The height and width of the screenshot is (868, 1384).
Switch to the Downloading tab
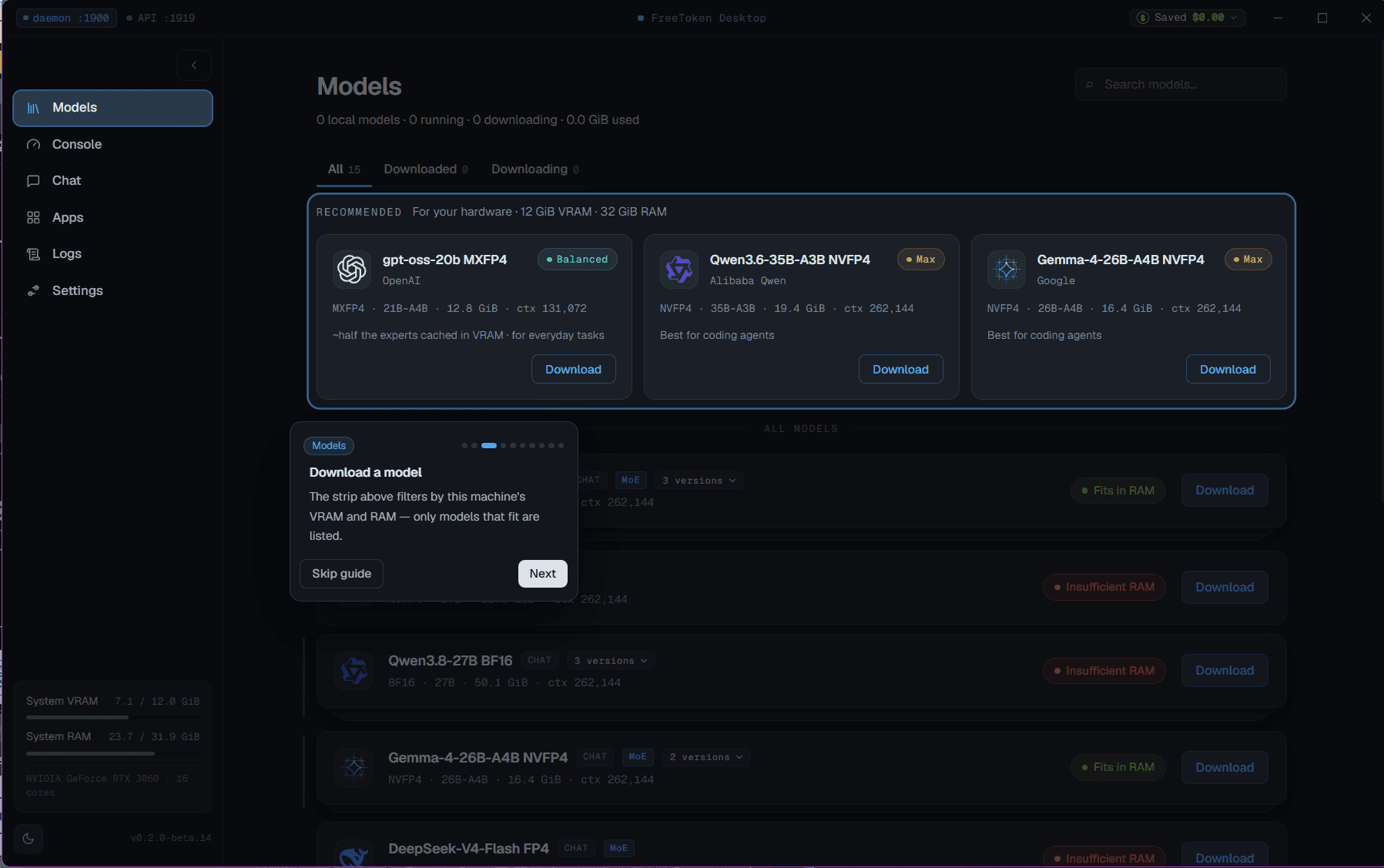coord(535,169)
